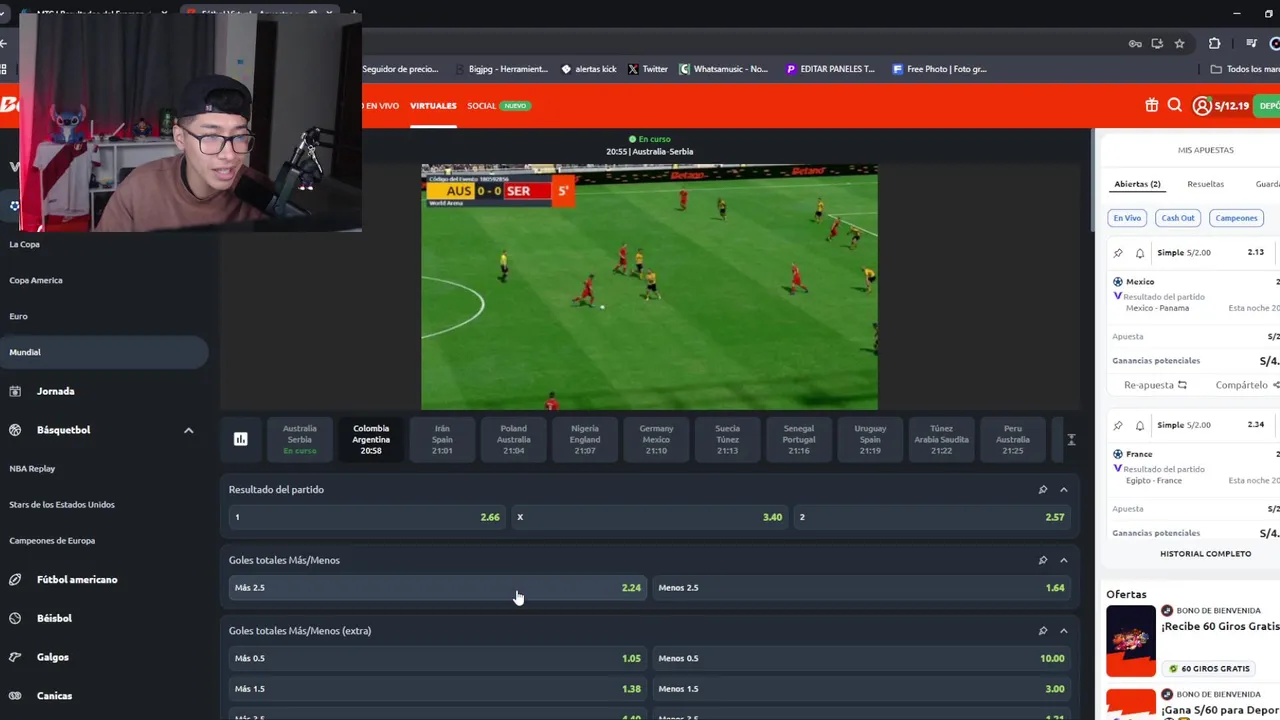Image resolution: width=1280 pixels, height=720 pixels.
Task: Select the Básquetbol ball icon in sidebar
Action: click(x=15, y=430)
